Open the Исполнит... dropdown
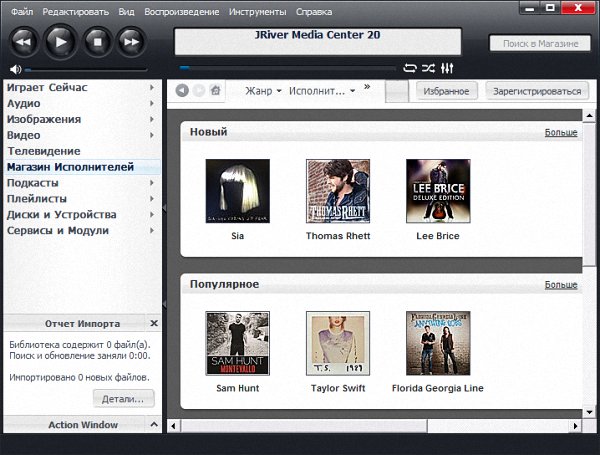This screenshot has width=600, height=455. 322,91
